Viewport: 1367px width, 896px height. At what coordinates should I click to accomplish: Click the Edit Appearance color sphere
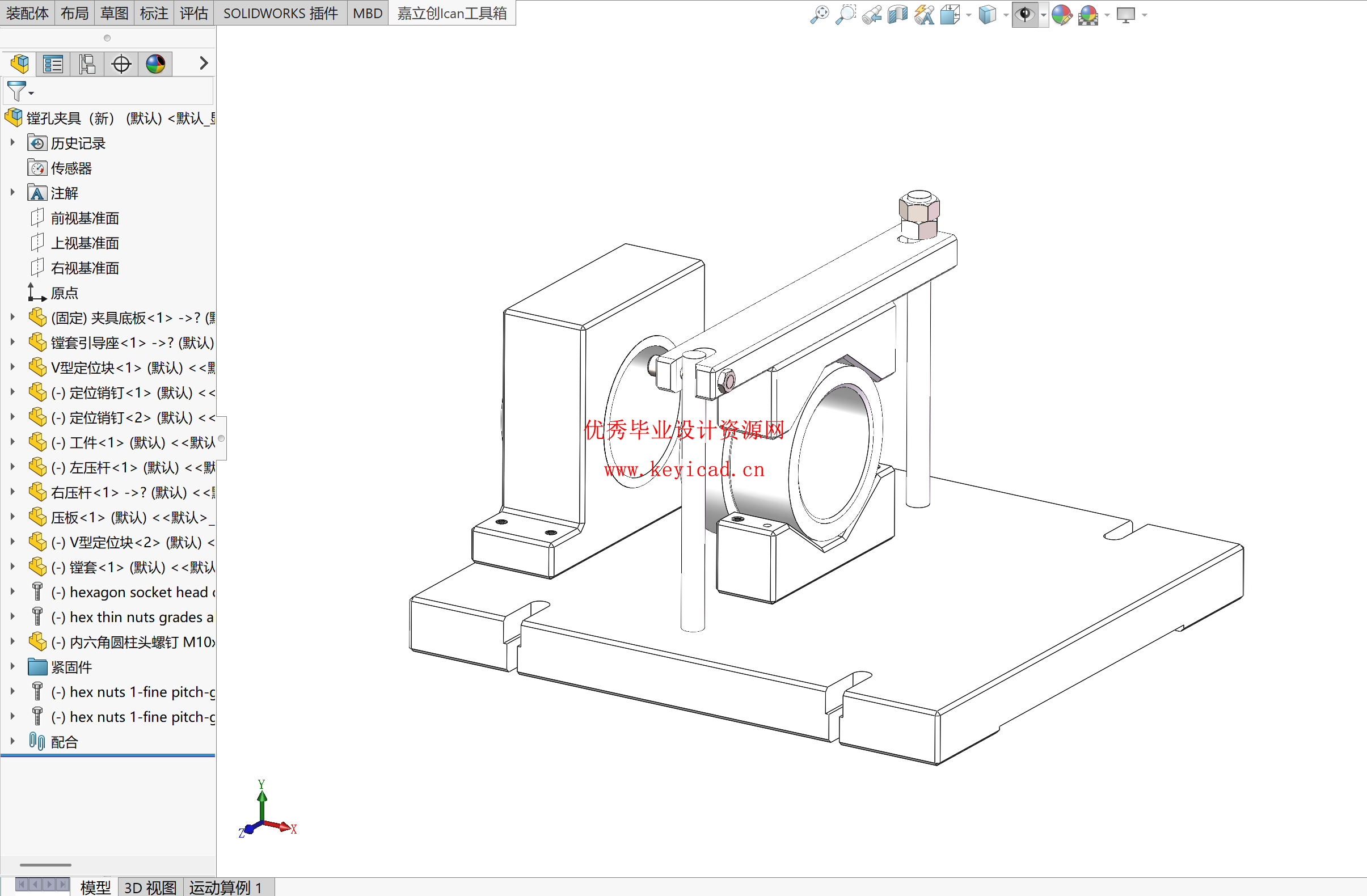(1062, 14)
